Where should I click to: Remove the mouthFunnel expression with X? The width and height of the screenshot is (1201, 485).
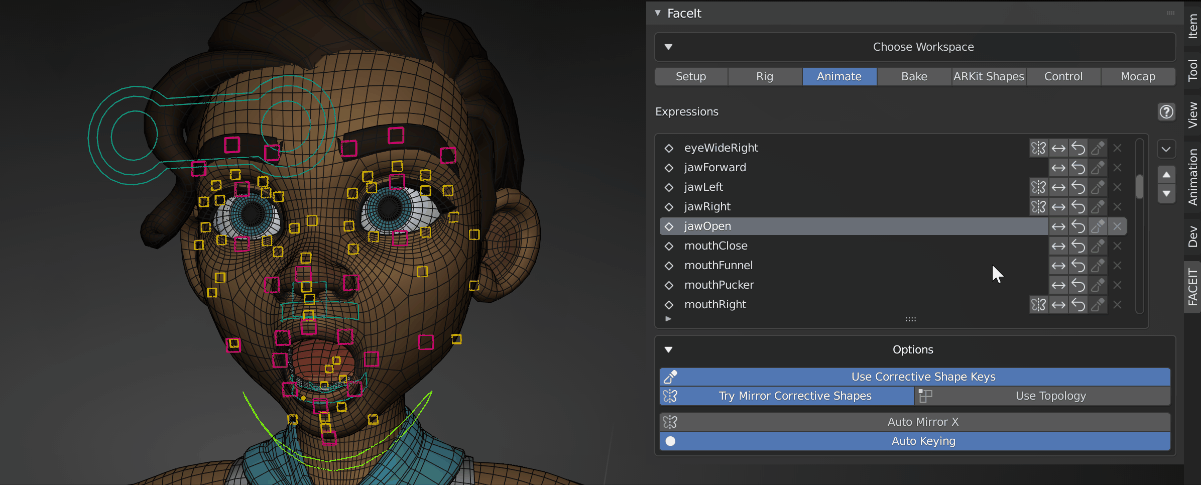[1117, 266]
